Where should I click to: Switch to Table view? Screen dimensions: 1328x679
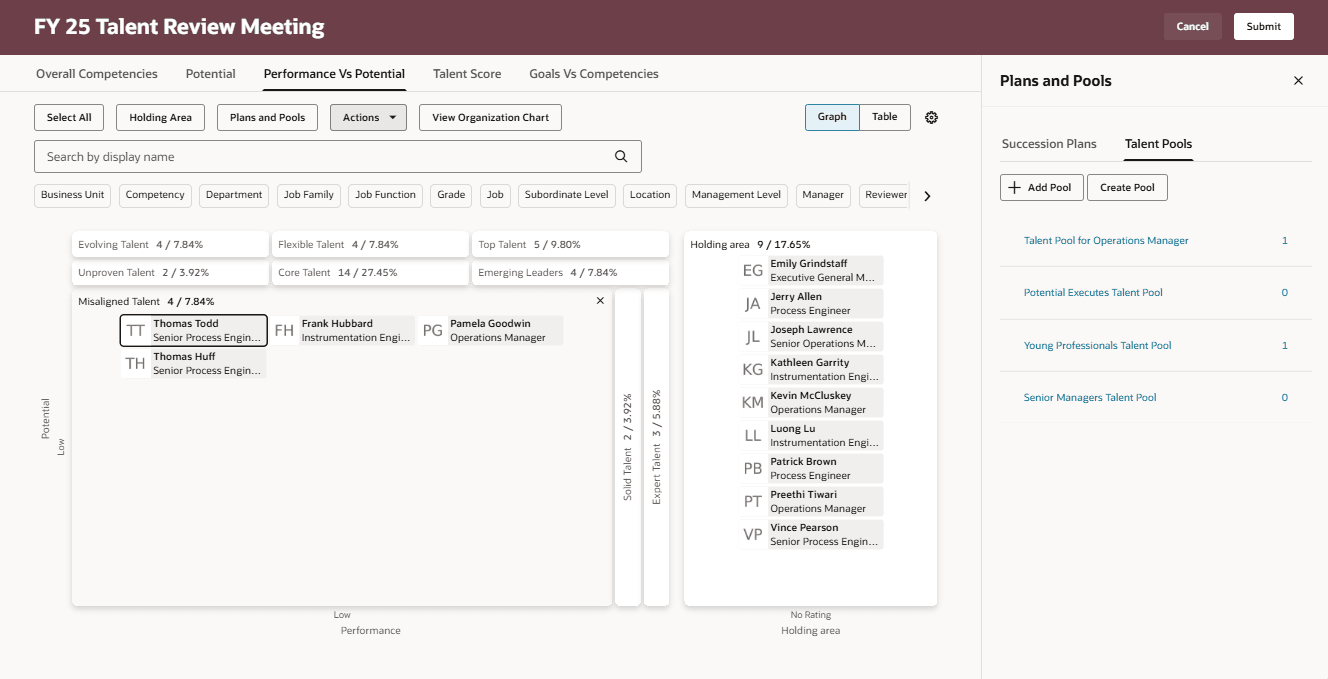(885, 117)
